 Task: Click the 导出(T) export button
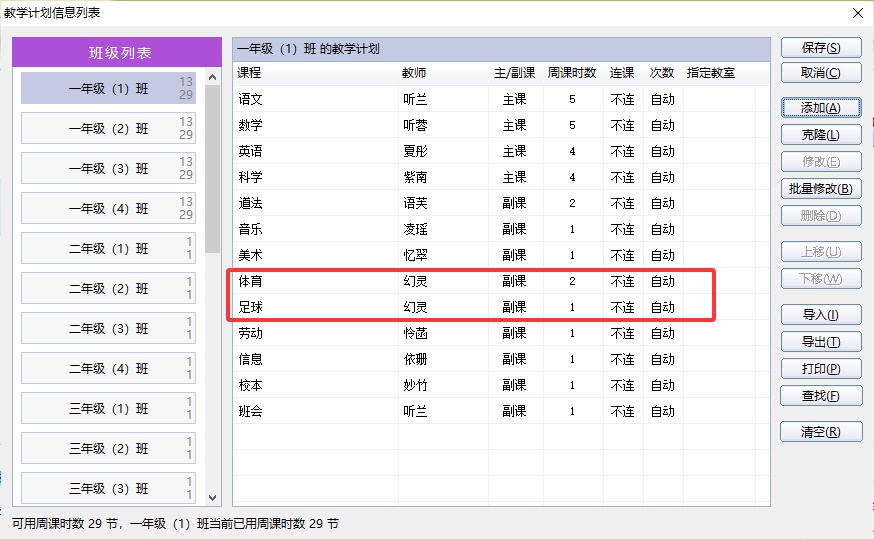click(x=820, y=342)
